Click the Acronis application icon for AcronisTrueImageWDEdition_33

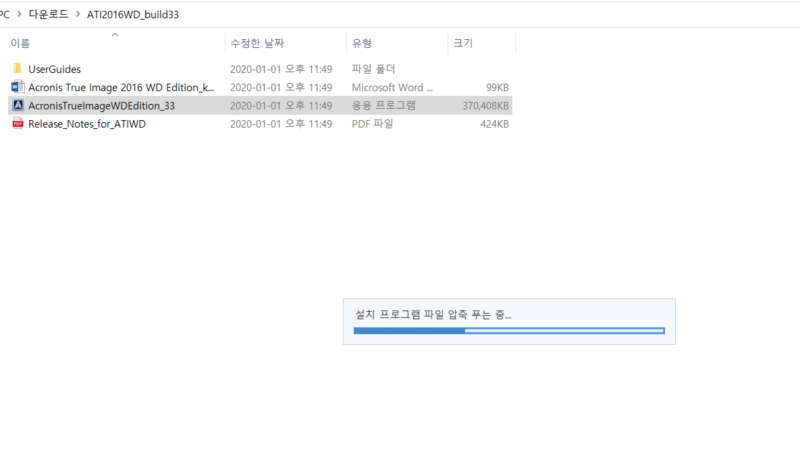tap(18, 105)
